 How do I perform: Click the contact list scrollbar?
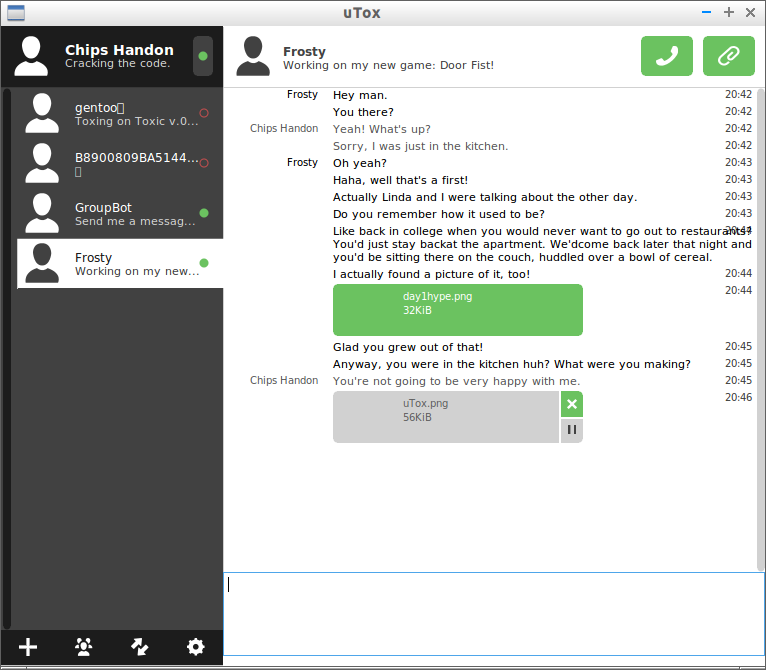[x=7, y=359]
